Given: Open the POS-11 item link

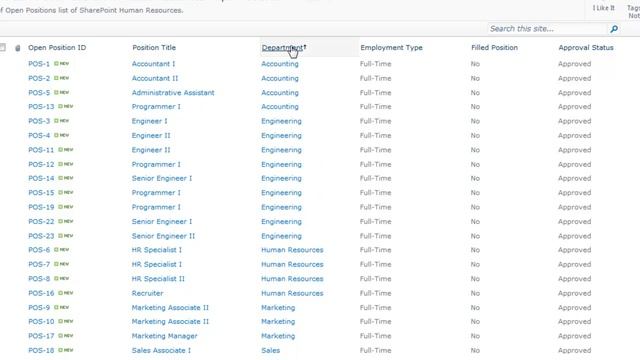Looking at the screenshot, I should pyautogui.click(x=41, y=150).
